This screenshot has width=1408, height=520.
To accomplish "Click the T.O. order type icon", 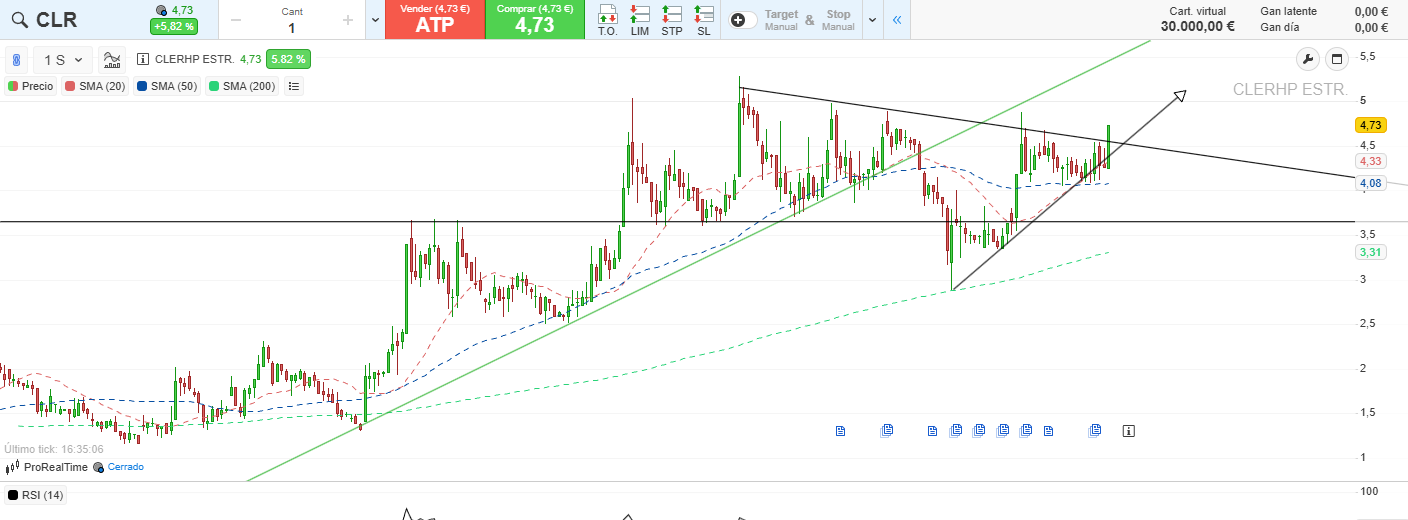I will [x=607, y=20].
